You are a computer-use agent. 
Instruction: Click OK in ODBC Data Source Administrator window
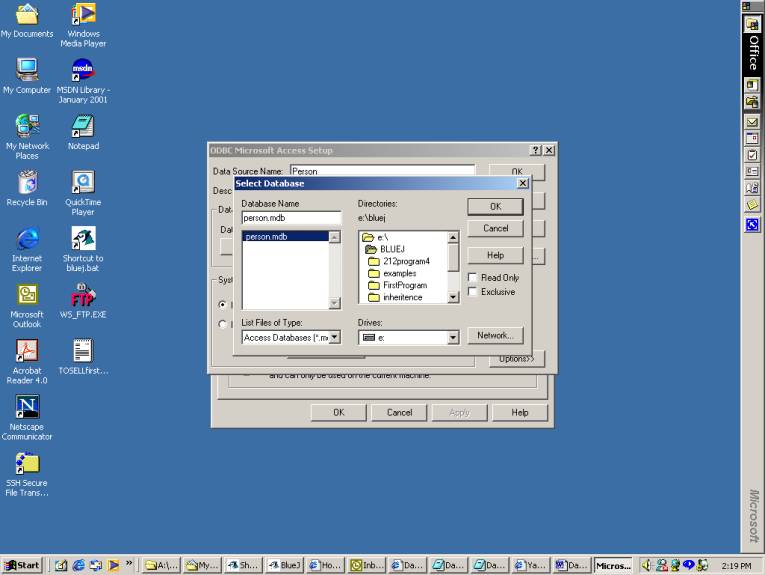339,413
